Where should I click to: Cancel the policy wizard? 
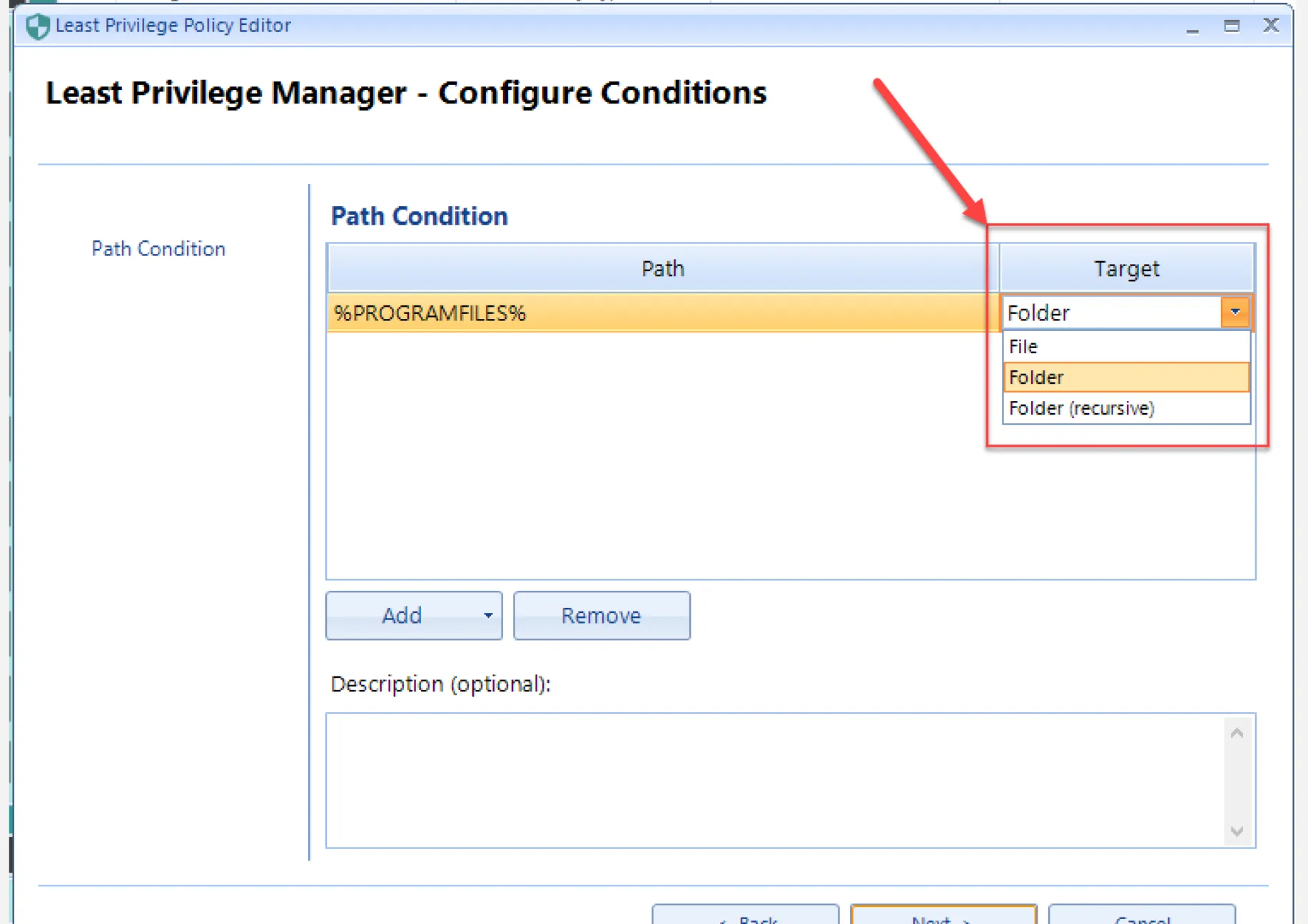tap(1142, 916)
